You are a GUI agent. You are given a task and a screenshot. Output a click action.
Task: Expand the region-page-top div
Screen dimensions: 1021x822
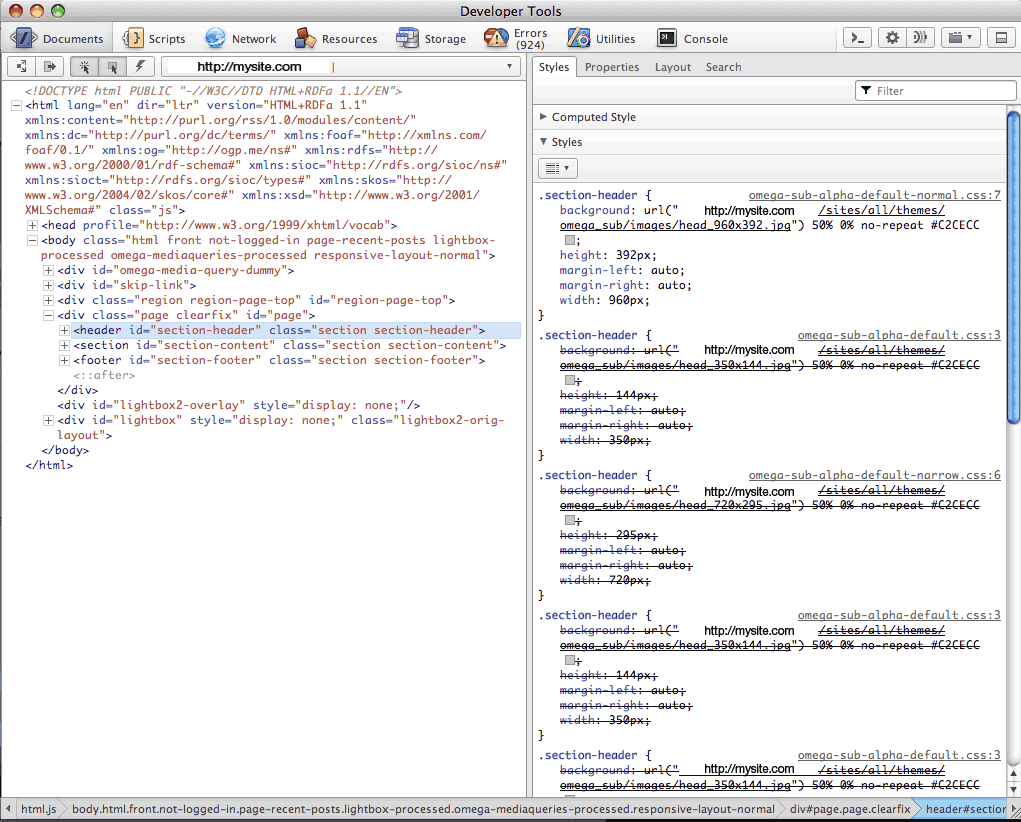(x=48, y=300)
